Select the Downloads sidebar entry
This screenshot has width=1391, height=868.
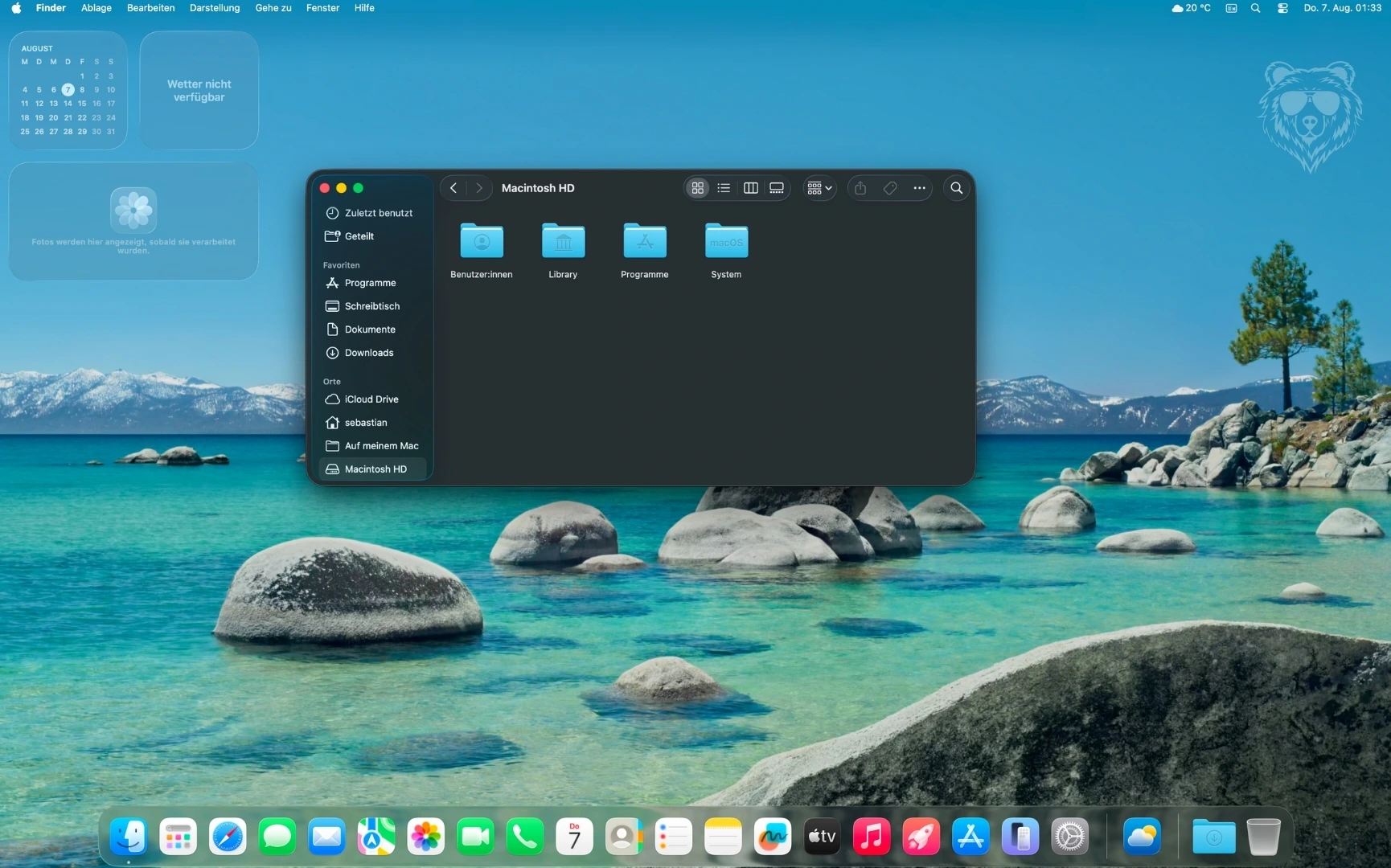point(367,352)
